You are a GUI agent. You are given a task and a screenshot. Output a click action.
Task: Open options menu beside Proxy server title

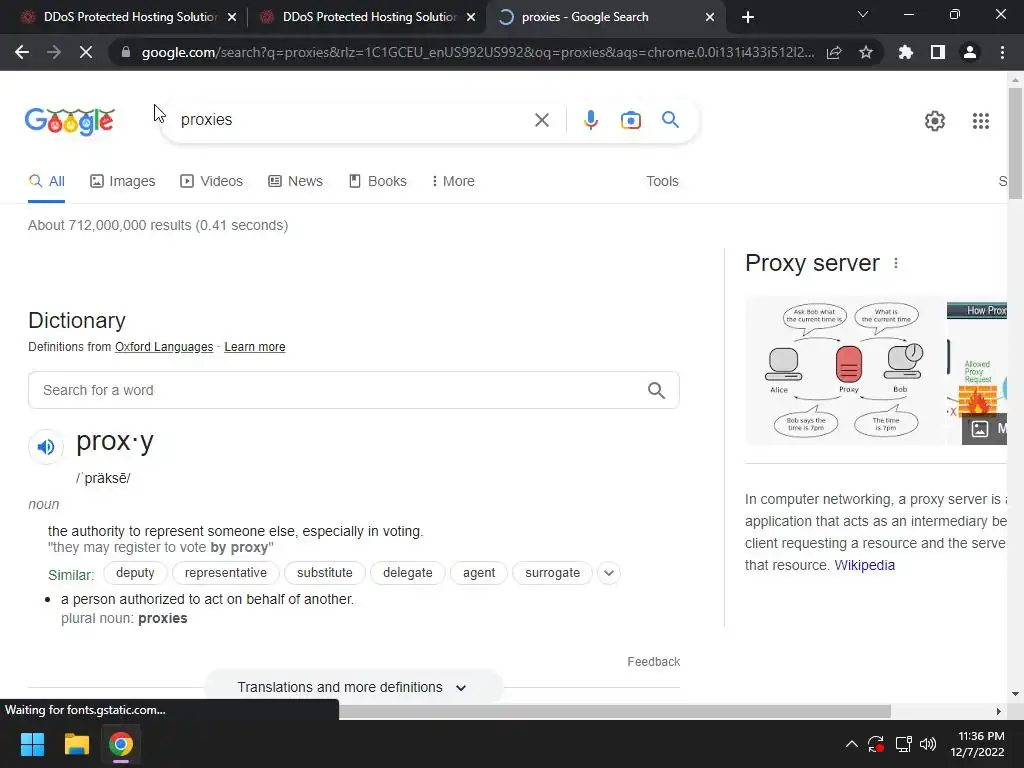click(x=896, y=263)
